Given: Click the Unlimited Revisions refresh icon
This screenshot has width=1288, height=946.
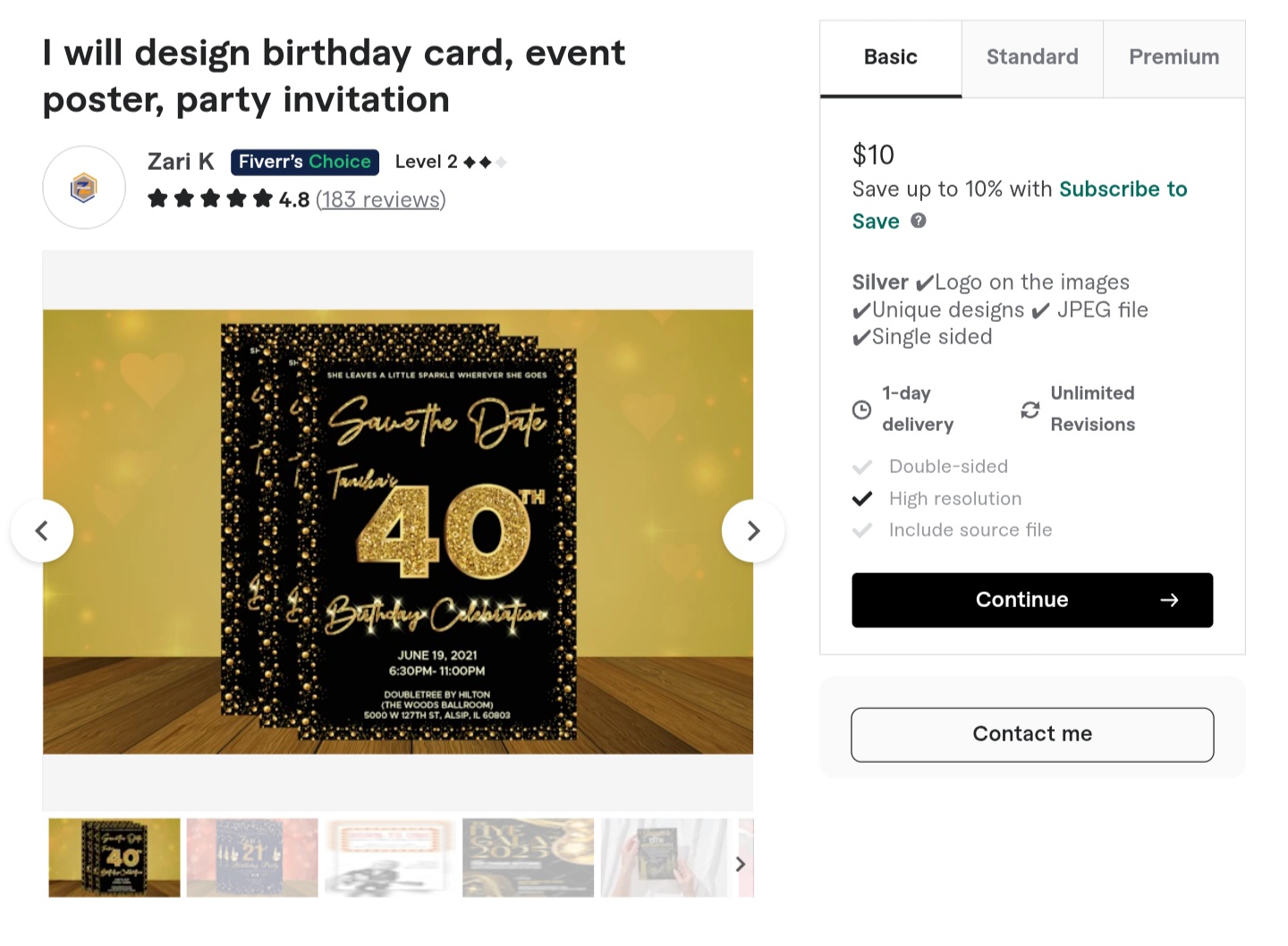Looking at the screenshot, I should (1030, 410).
